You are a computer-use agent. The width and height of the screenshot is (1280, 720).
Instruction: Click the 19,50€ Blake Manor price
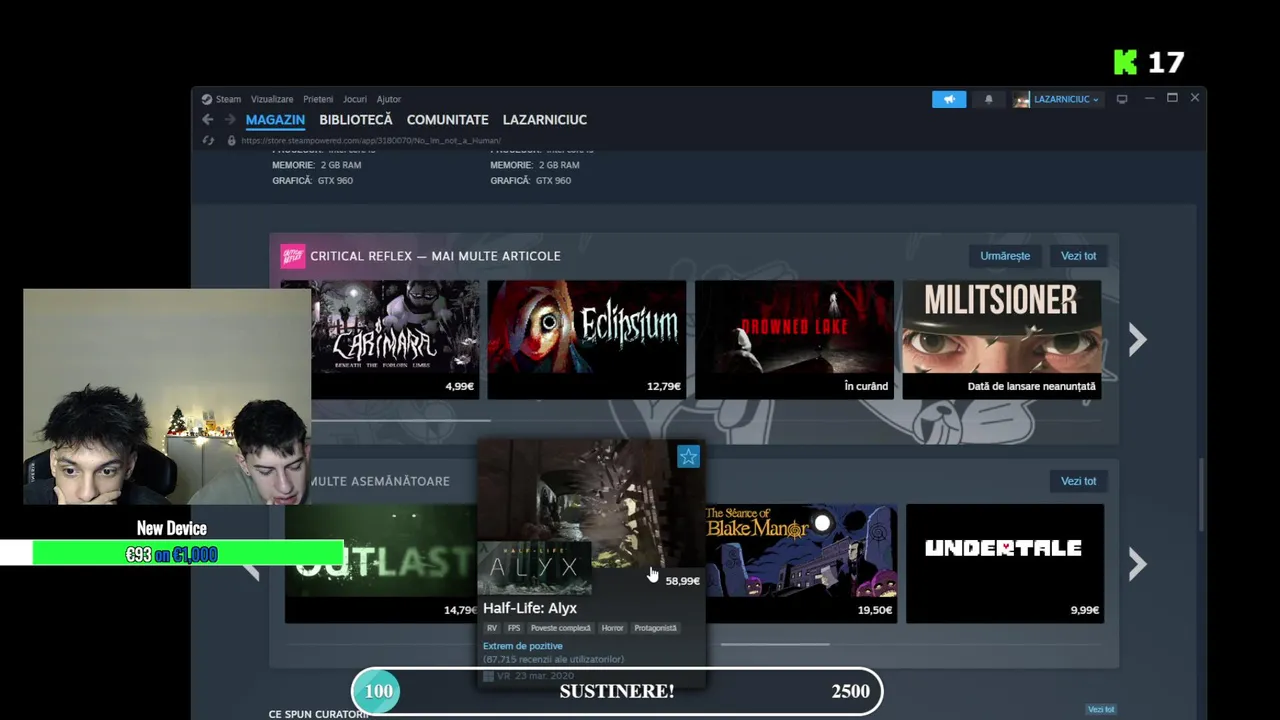tap(875, 610)
